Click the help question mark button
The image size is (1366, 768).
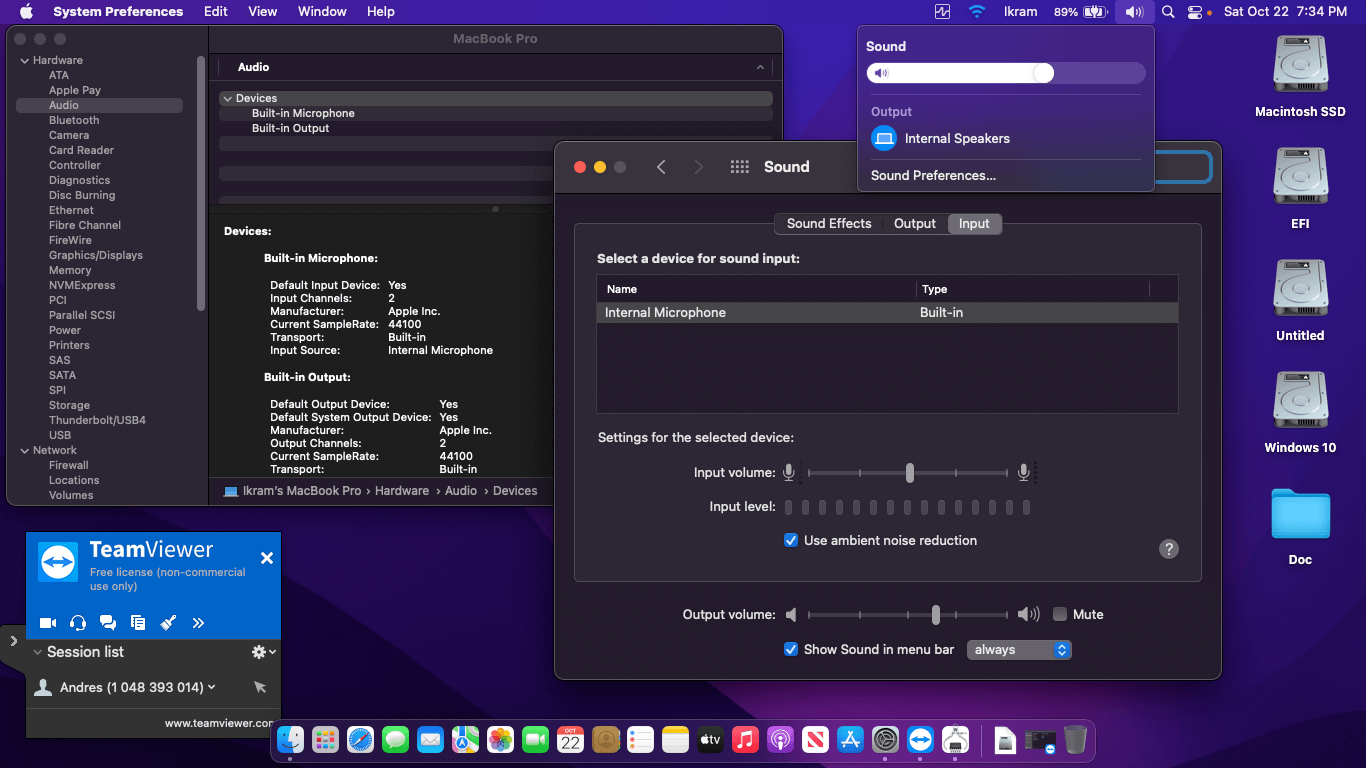click(x=1168, y=549)
